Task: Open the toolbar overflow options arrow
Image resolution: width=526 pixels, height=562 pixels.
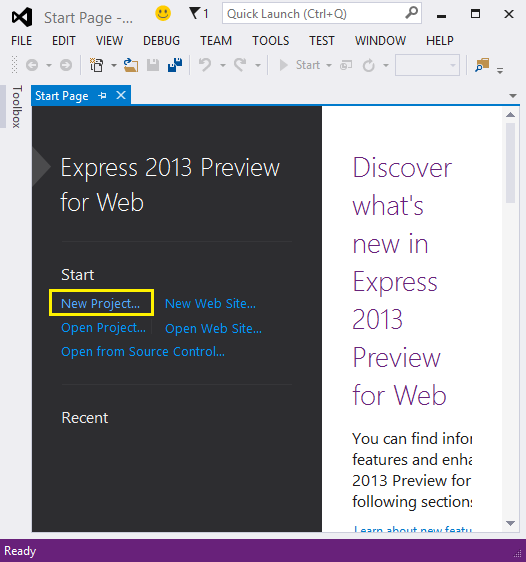Action: [500, 71]
